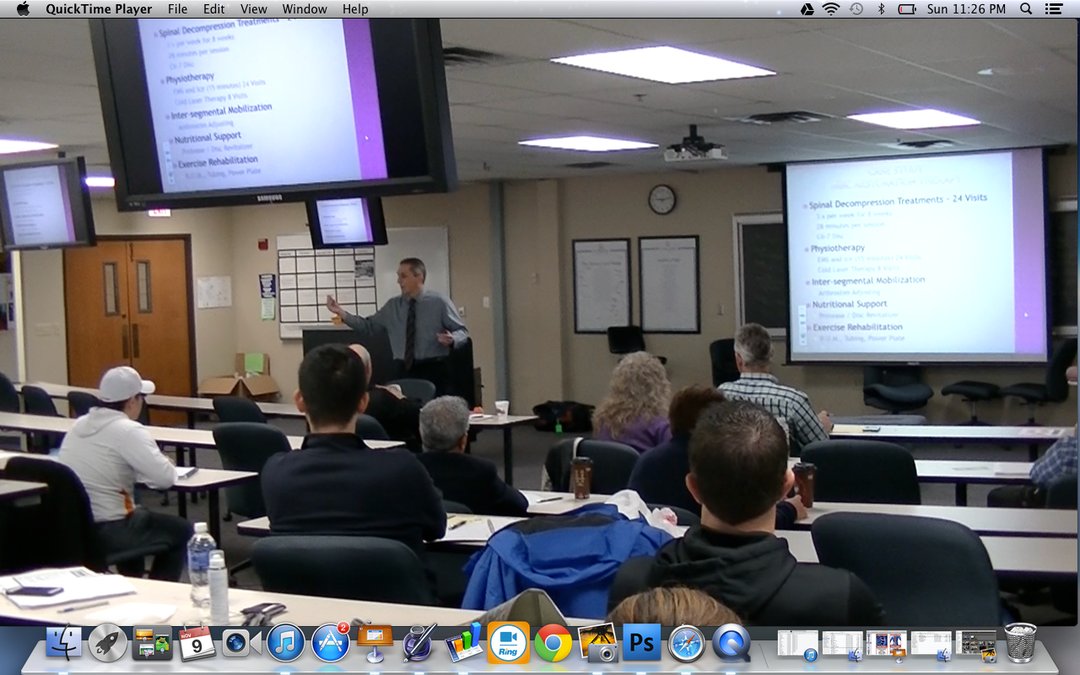Click the Apple menu logo
The height and width of the screenshot is (675, 1080).
pyautogui.click(x=22, y=9)
